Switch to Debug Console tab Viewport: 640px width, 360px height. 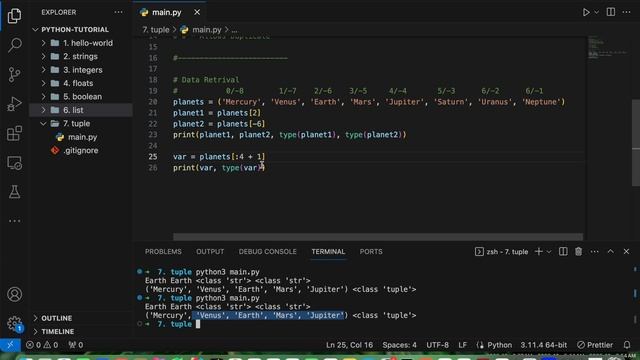click(267, 251)
